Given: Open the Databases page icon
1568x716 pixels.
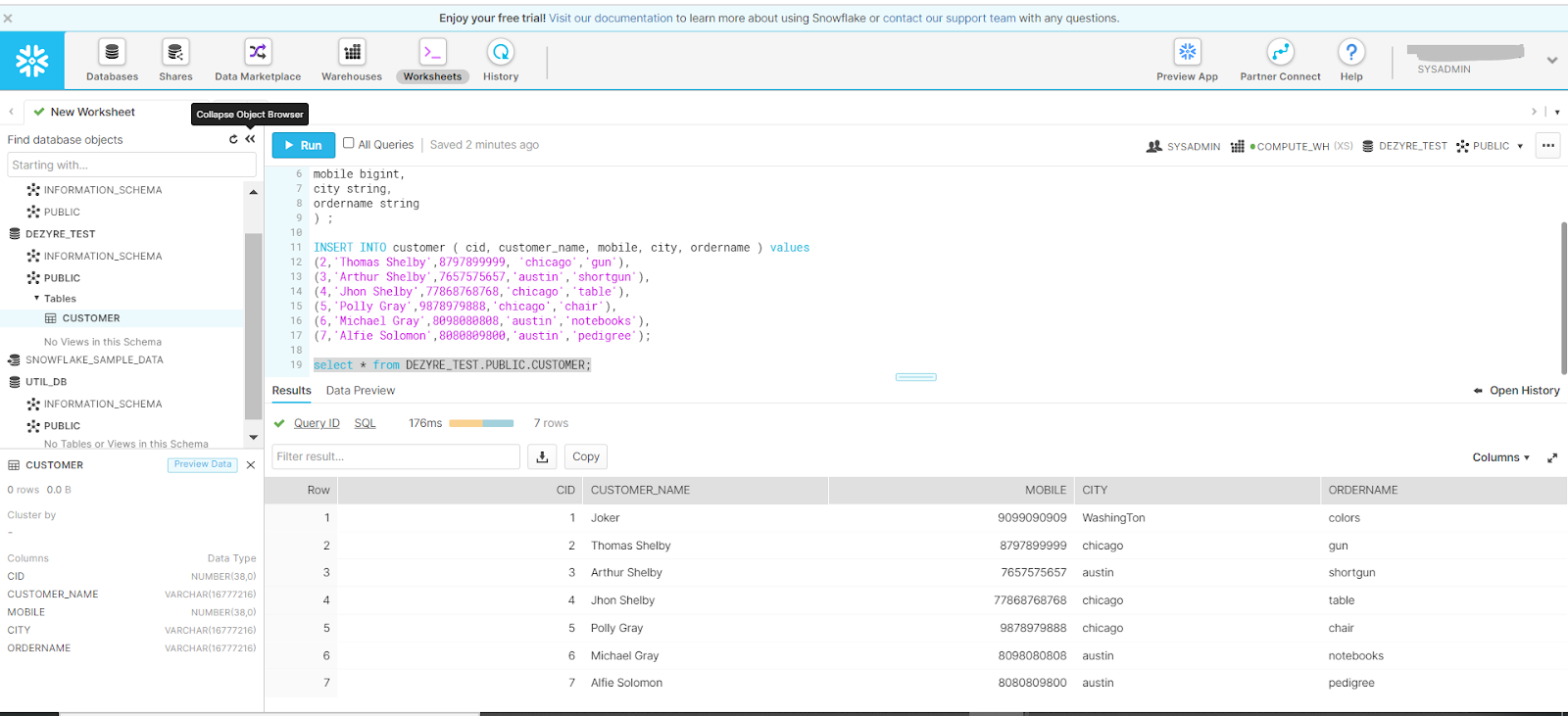Looking at the screenshot, I should tap(112, 53).
